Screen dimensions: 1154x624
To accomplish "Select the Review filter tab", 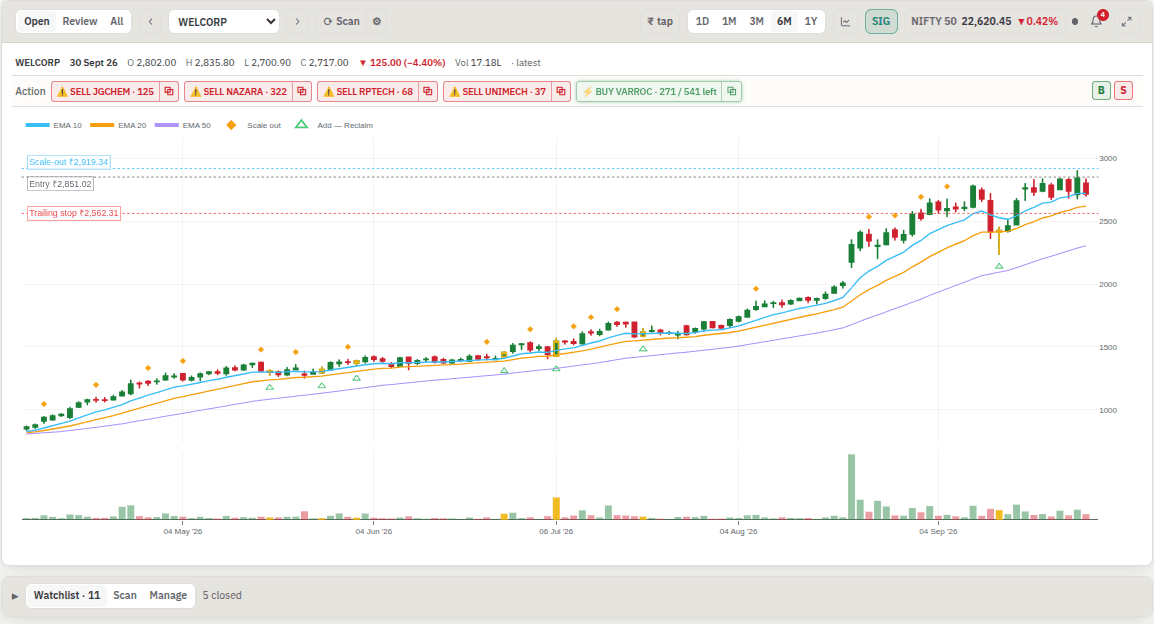I will 79,21.
